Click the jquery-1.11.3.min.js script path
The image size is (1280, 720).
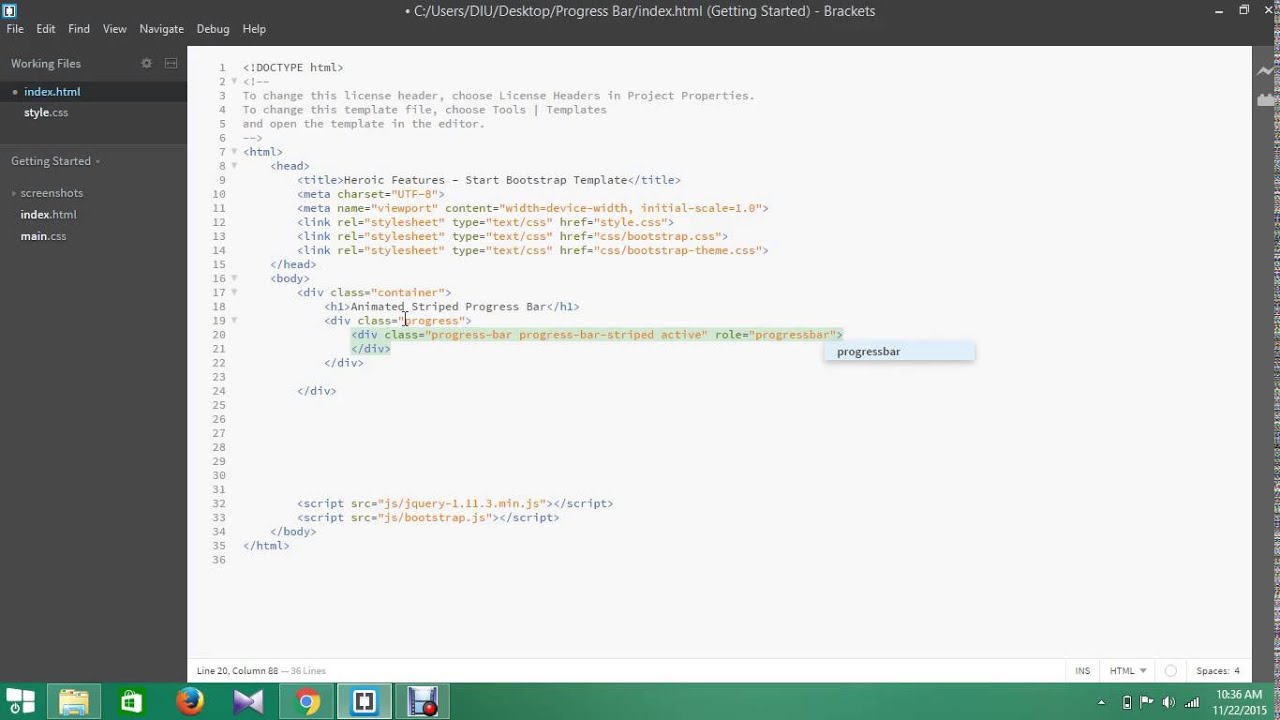462,503
